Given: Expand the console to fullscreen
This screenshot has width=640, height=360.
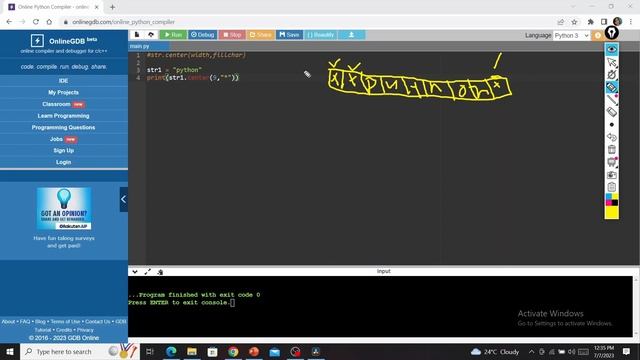Looking at the screenshot, I should [147, 271].
